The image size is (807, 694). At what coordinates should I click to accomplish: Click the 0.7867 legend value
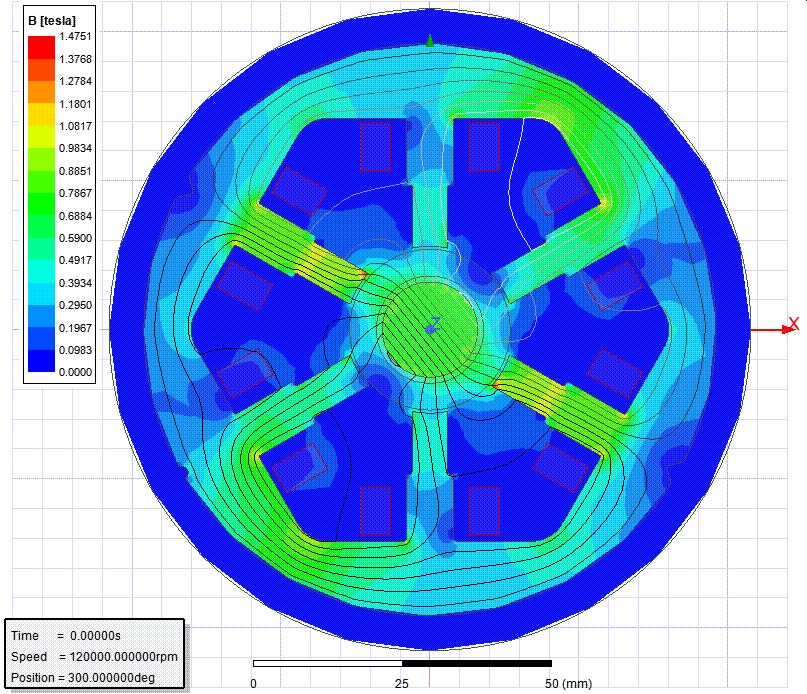[x=75, y=193]
